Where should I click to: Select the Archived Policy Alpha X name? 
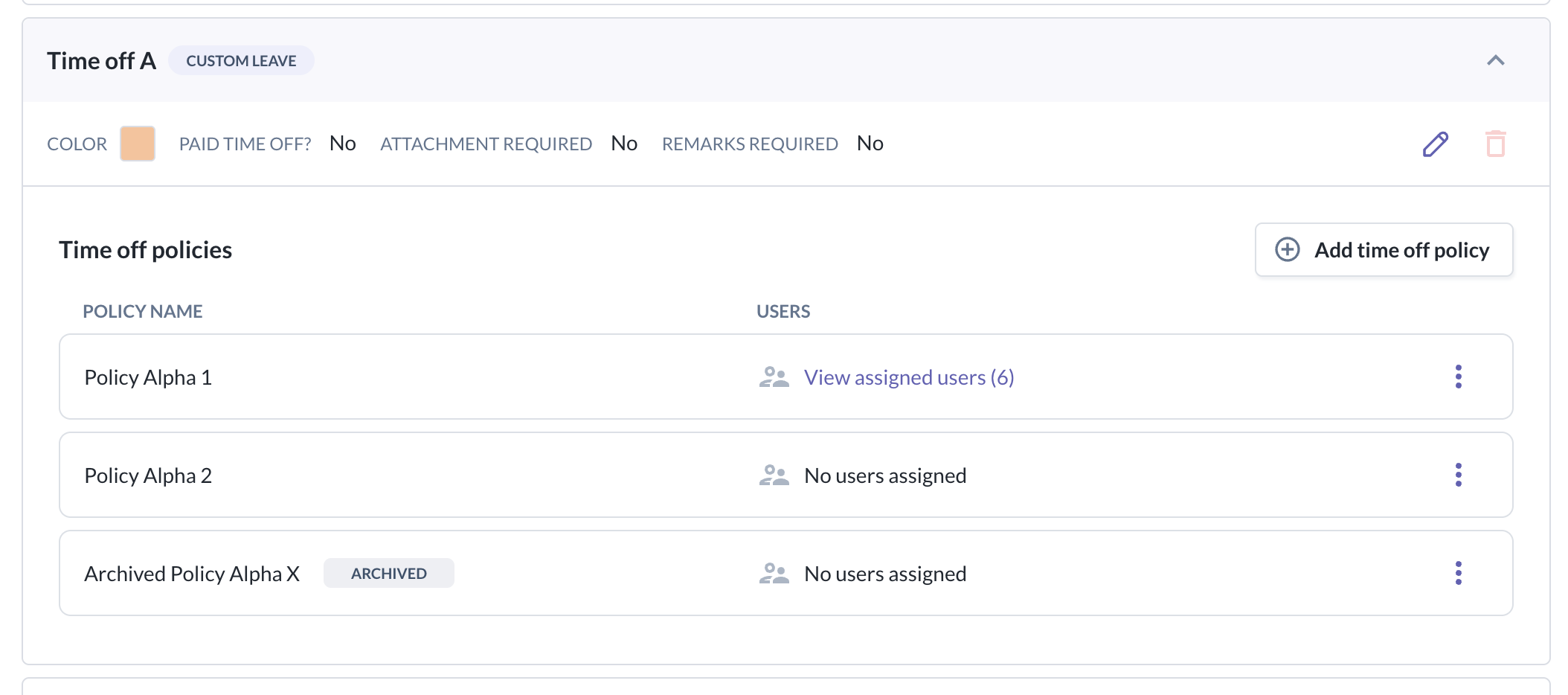click(192, 574)
